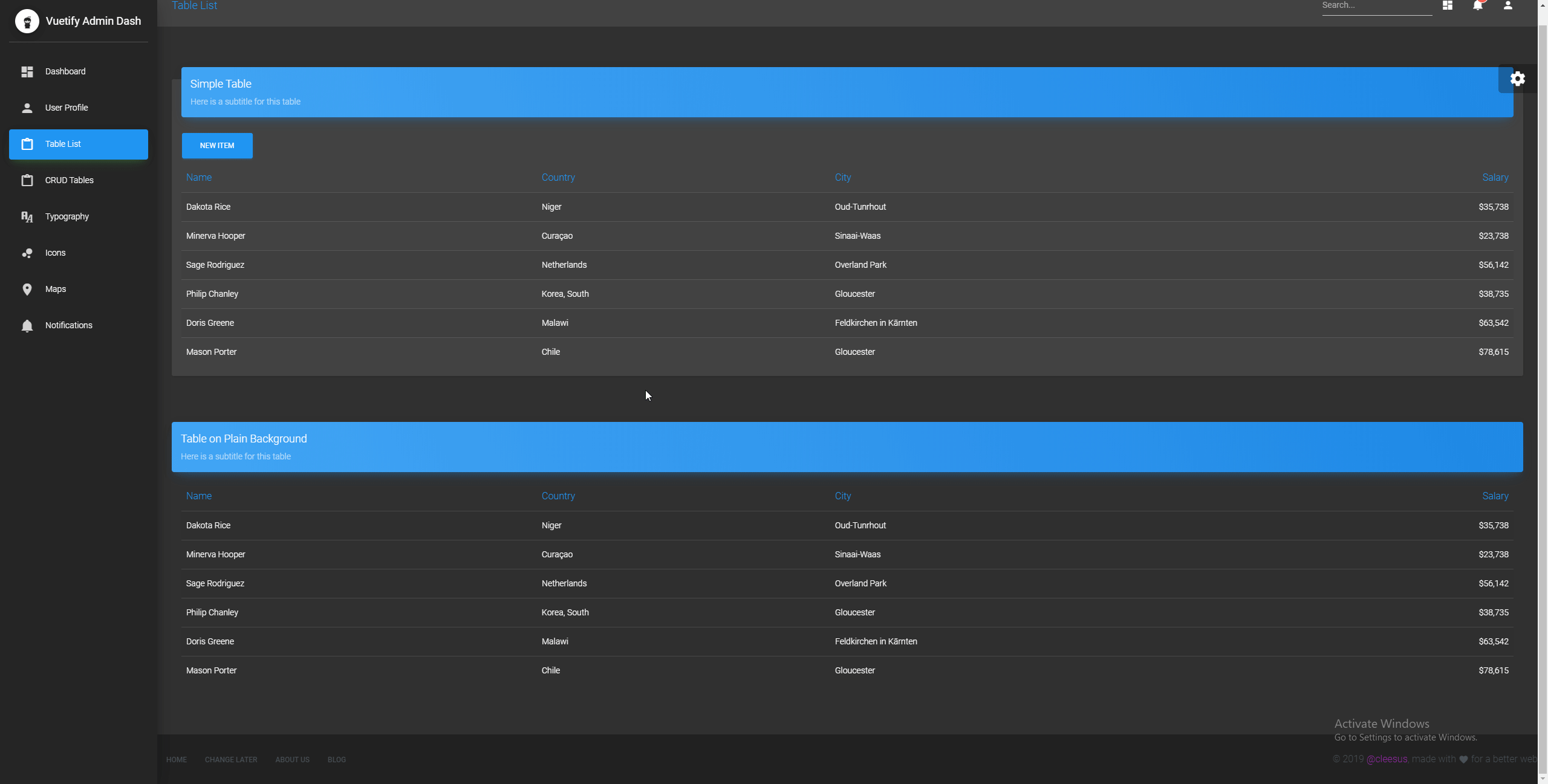Click the NEW ITEM button
This screenshot has width=1548, height=784.
(217, 145)
